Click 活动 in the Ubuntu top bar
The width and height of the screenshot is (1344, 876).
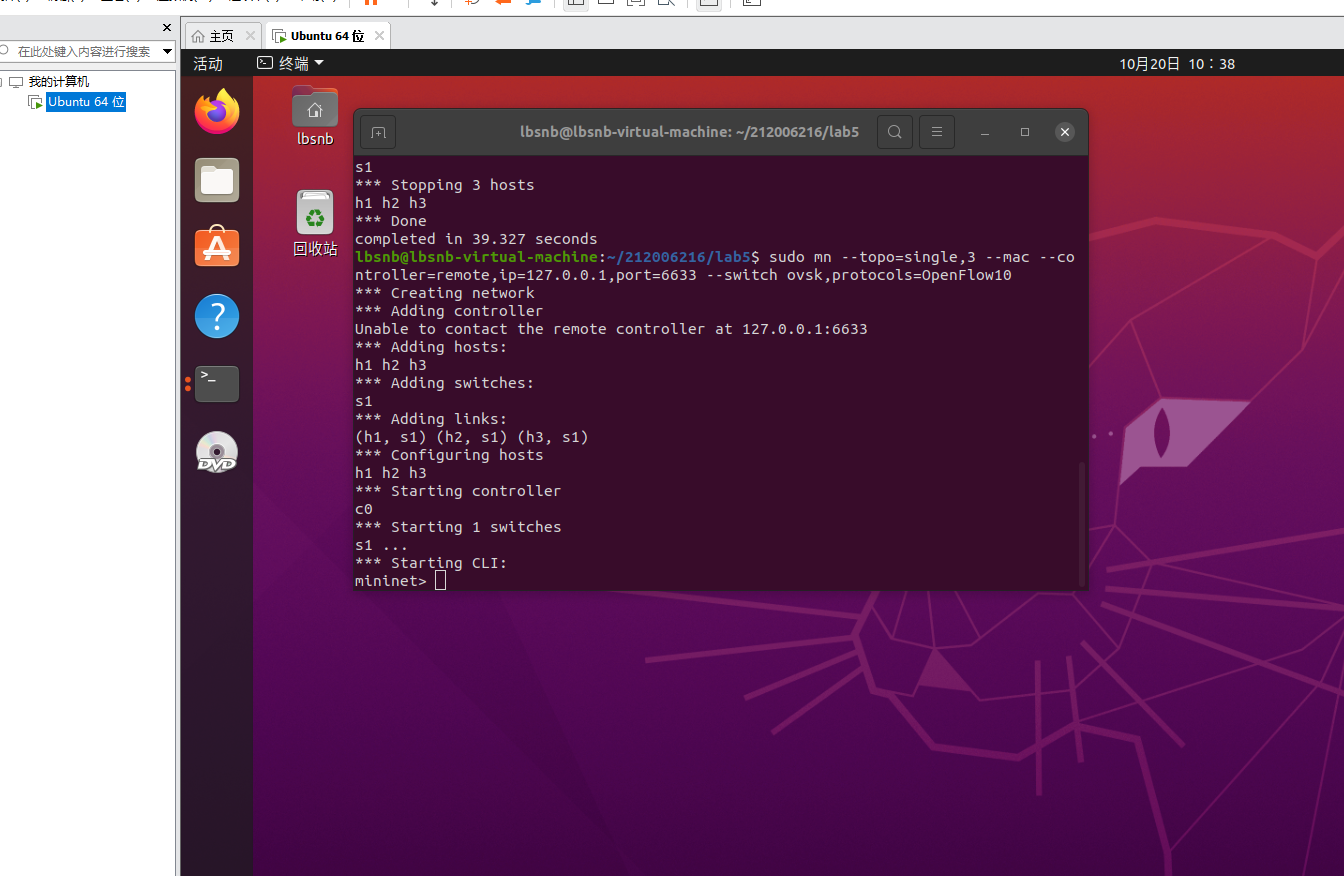point(208,64)
